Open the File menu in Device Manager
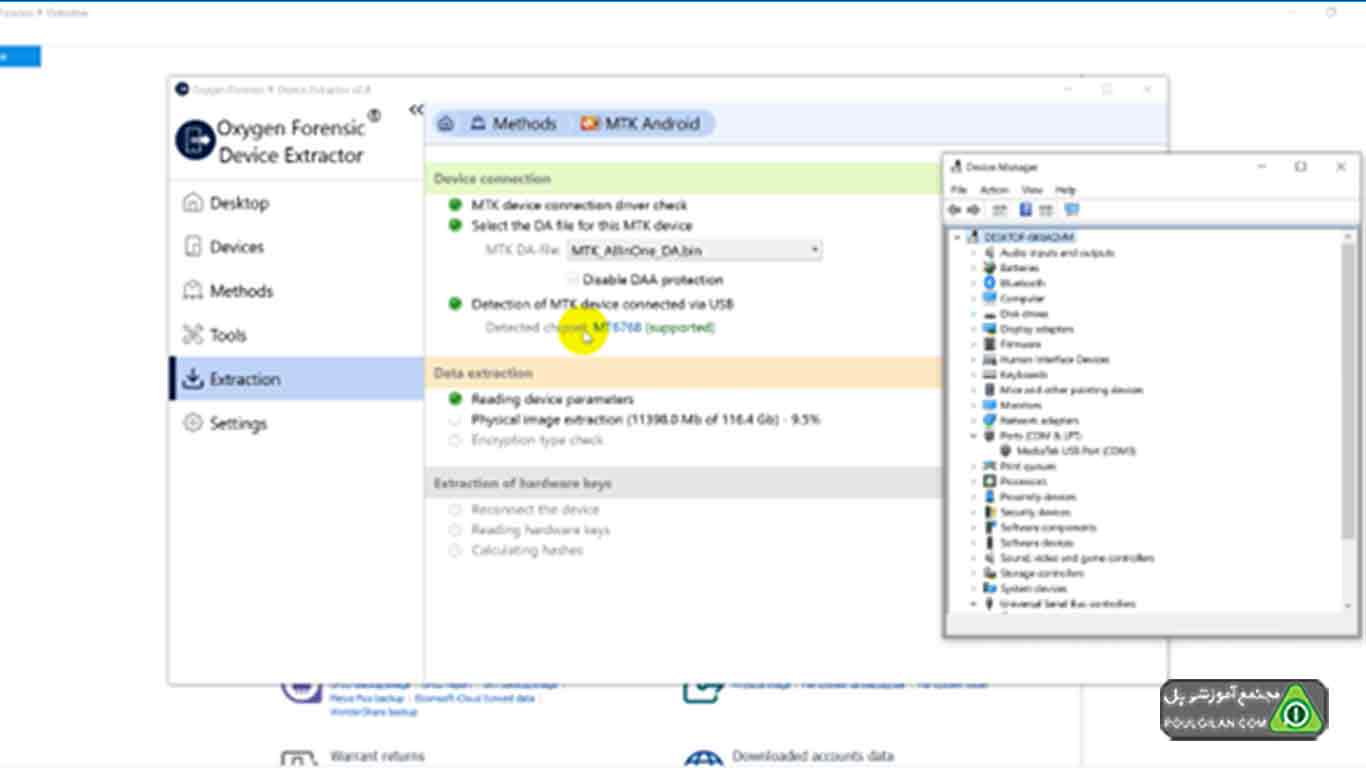The width and height of the screenshot is (1366, 768). click(959, 190)
